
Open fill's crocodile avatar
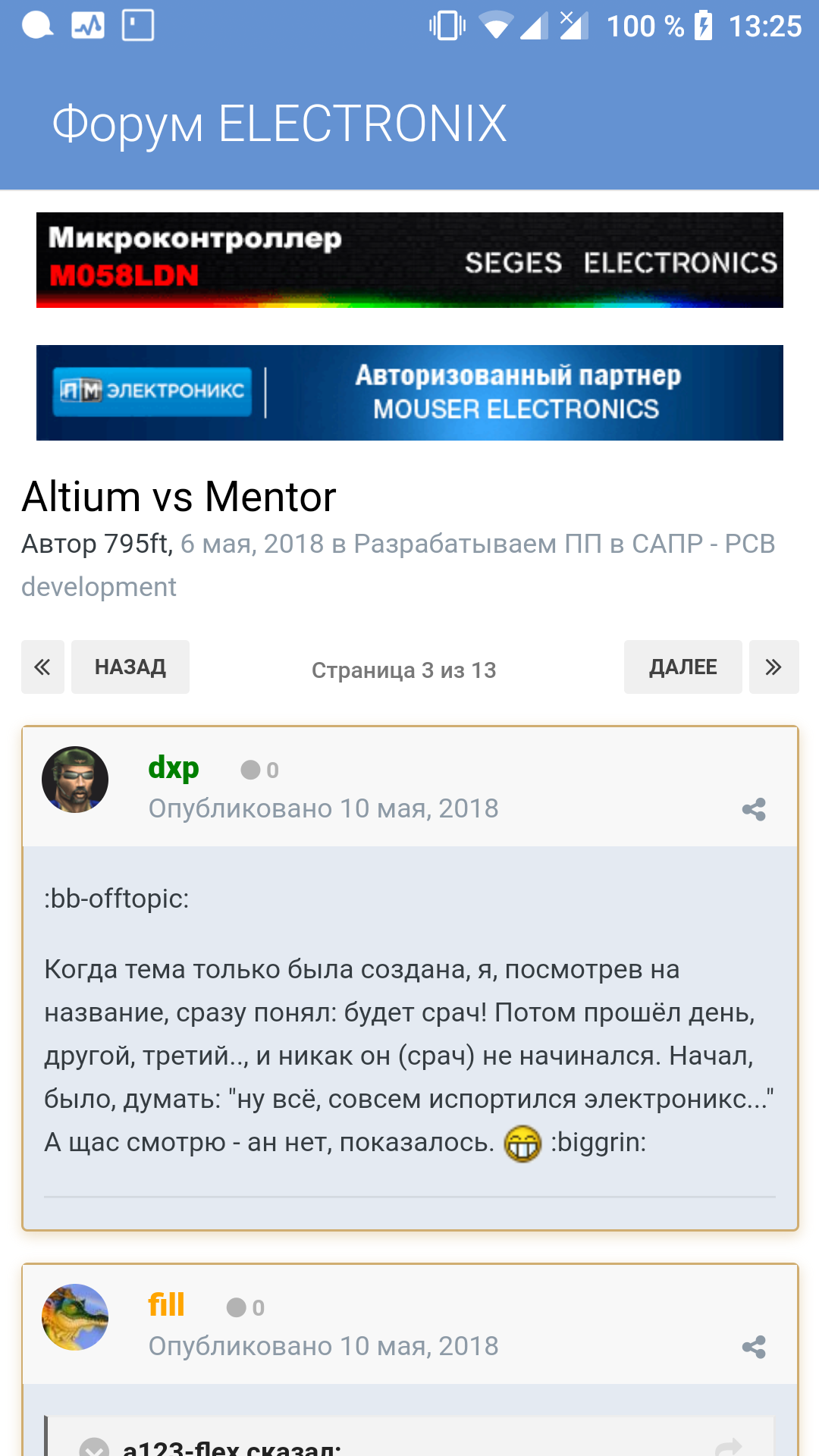tap(75, 1317)
